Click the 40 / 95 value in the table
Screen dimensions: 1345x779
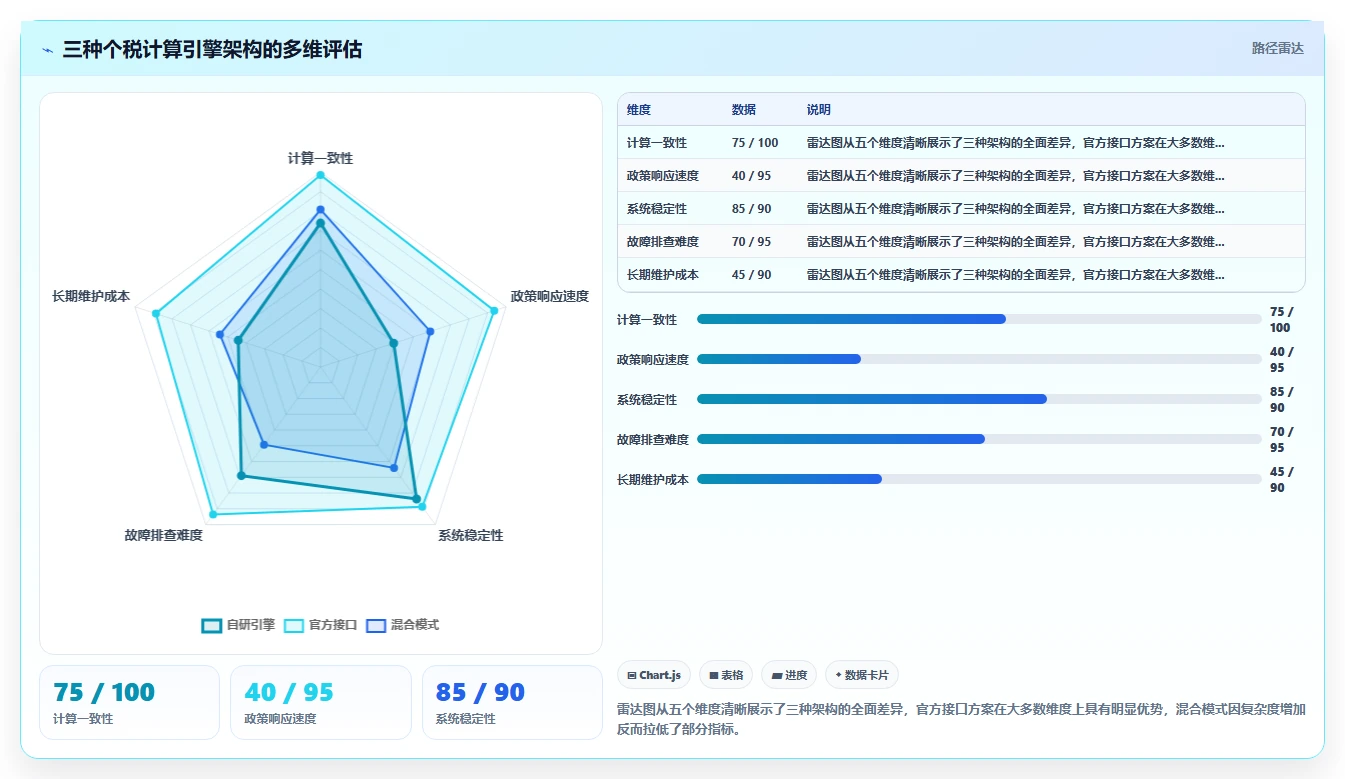(752, 176)
